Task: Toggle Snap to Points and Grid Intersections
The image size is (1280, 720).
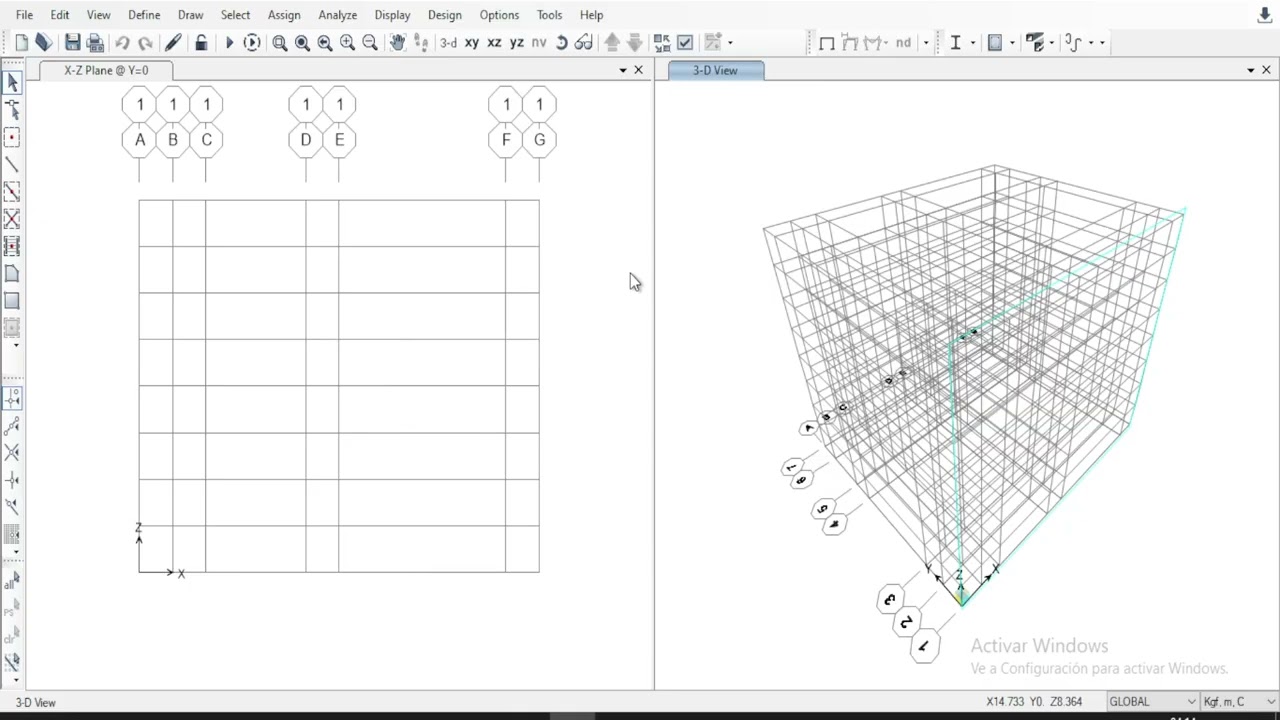Action: pos(12,399)
